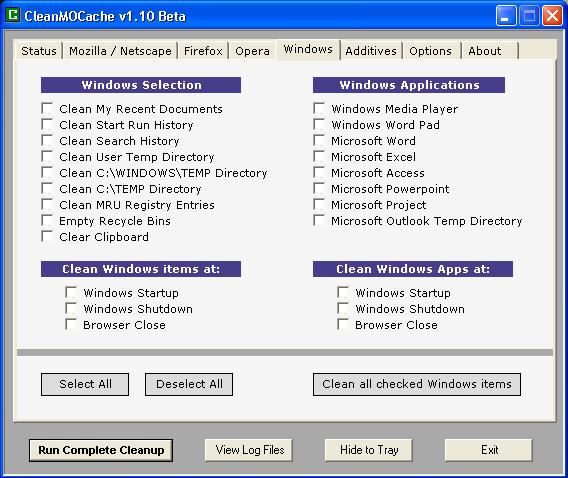Click the Hide to Tray button
This screenshot has width=568, height=478.
tap(369, 450)
